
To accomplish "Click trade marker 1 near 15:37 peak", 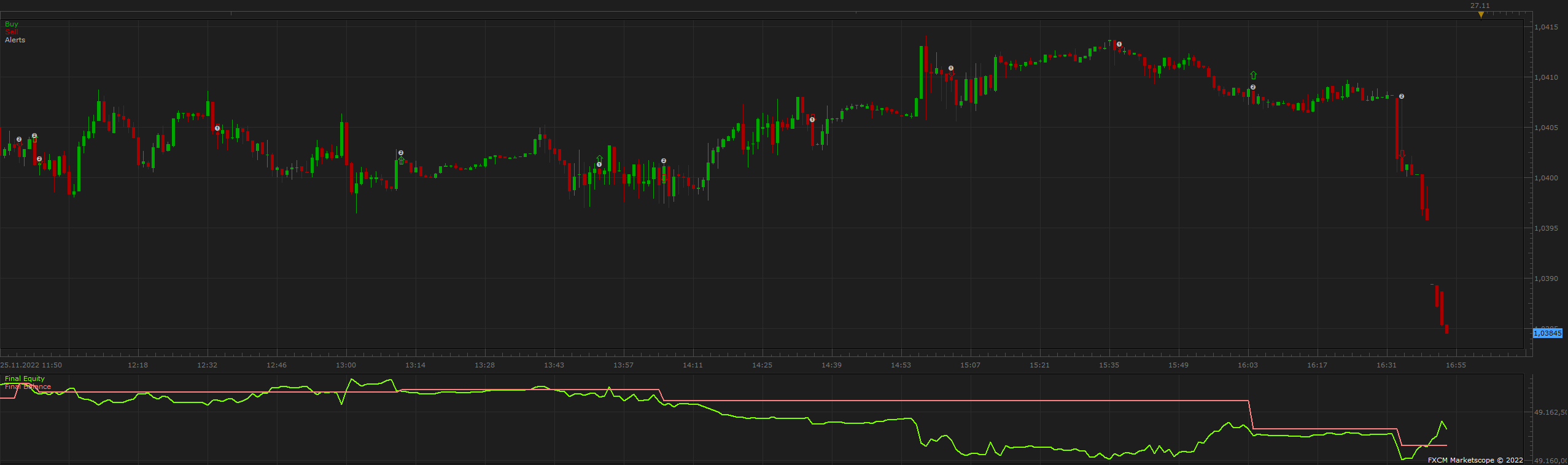I will pyautogui.click(x=1119, y=44).
